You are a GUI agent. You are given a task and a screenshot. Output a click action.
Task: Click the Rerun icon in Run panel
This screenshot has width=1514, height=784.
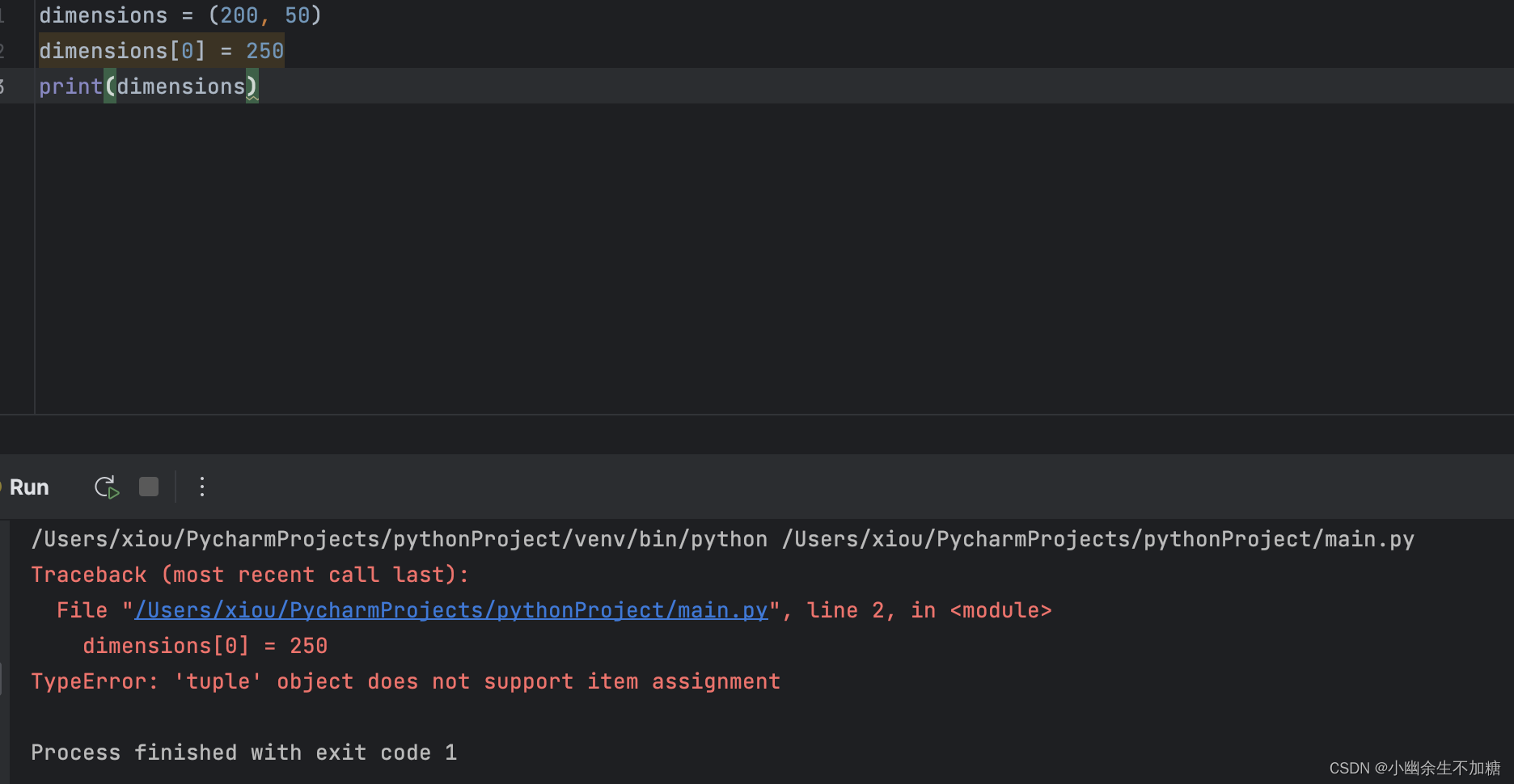tap(107, 487)
